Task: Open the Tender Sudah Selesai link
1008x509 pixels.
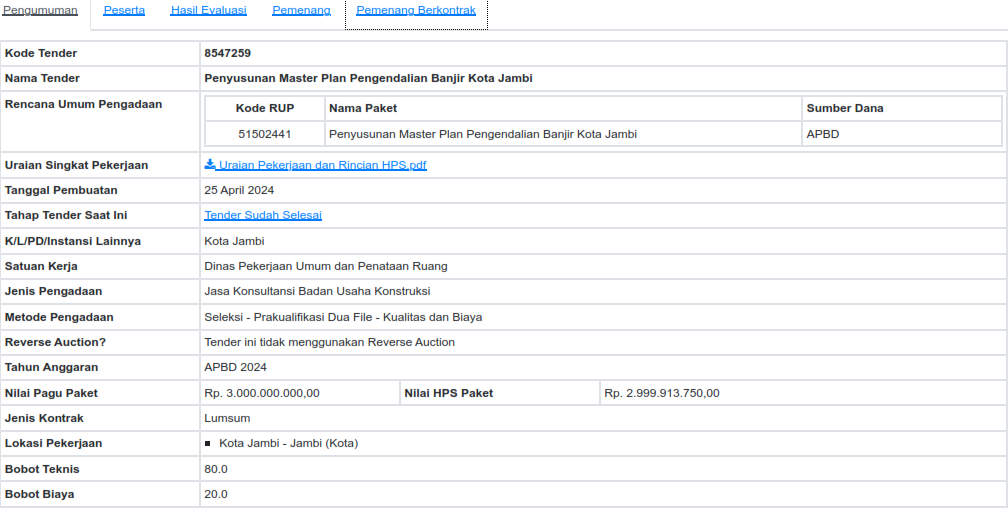Action: click(263, 215)
